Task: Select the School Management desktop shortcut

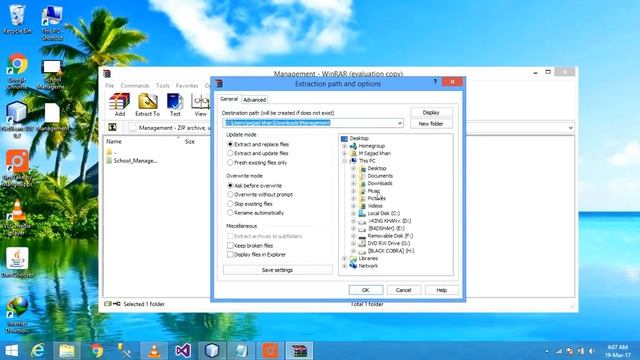Action: coord(51,75)
